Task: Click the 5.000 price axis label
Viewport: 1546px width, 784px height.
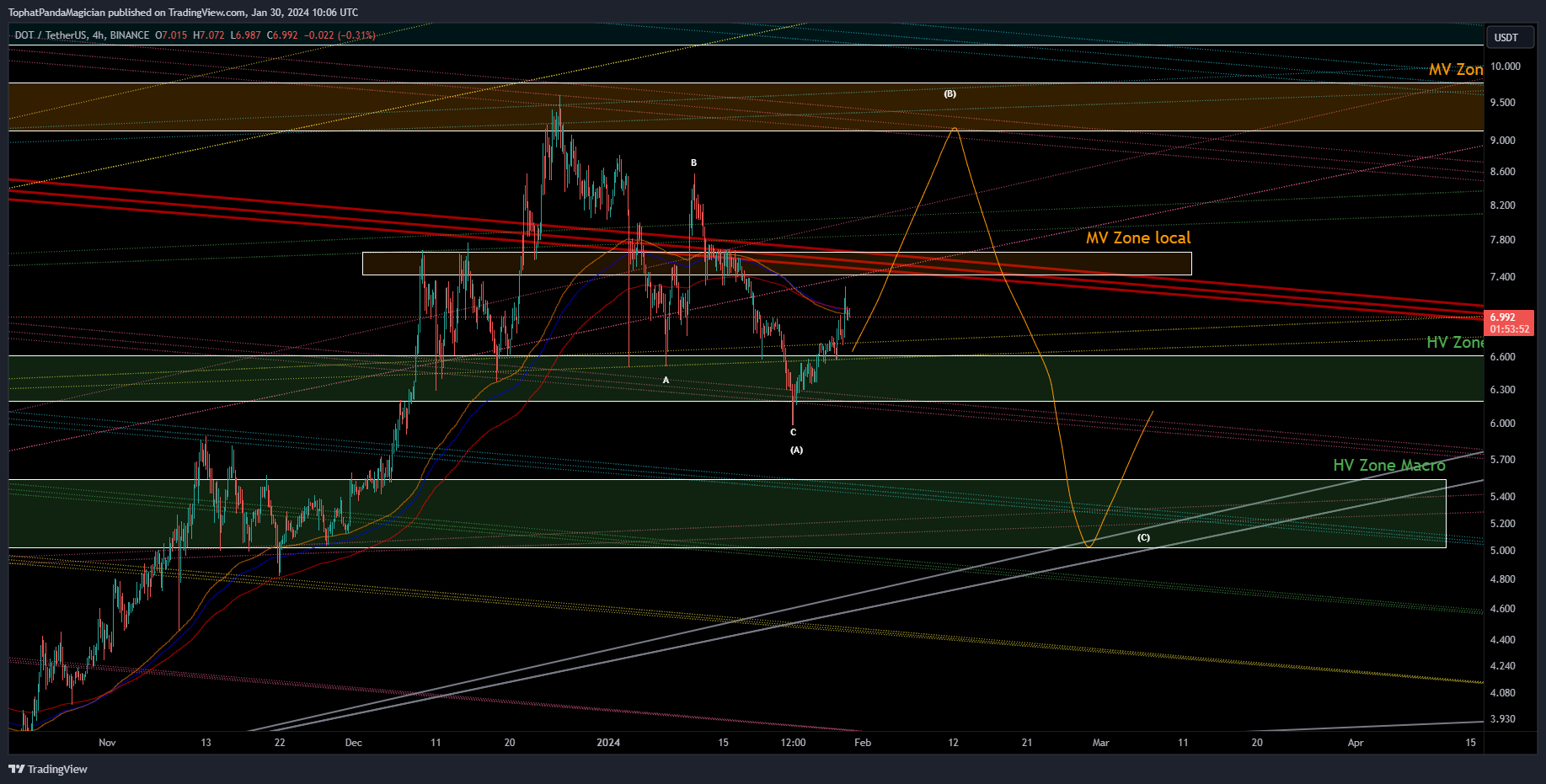Action: coord(1502,551)
